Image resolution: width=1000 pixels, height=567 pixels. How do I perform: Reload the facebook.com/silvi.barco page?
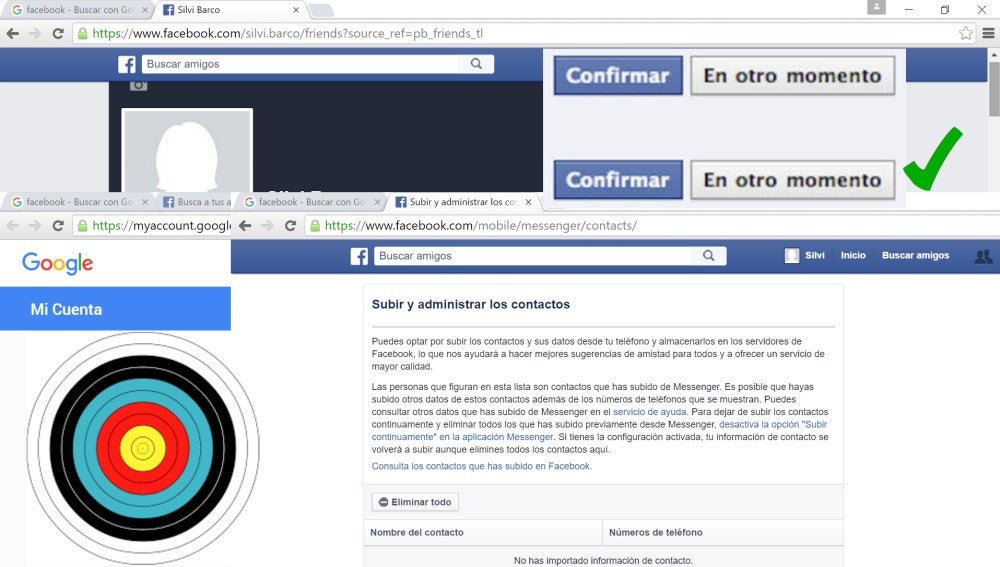point(57,34)
